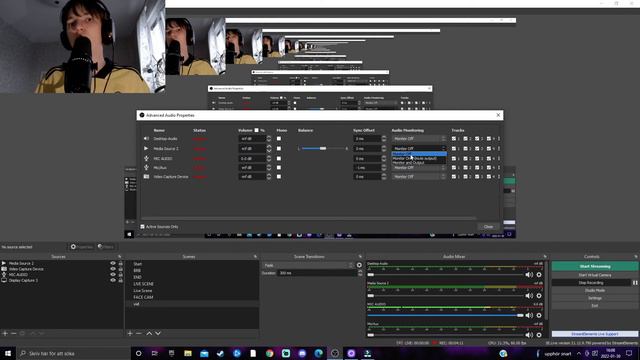Toggle Mono checkbox for MIC AUDIO
Image resolution: width=640 pixels, height=360 pixels.
click(279, 158)
